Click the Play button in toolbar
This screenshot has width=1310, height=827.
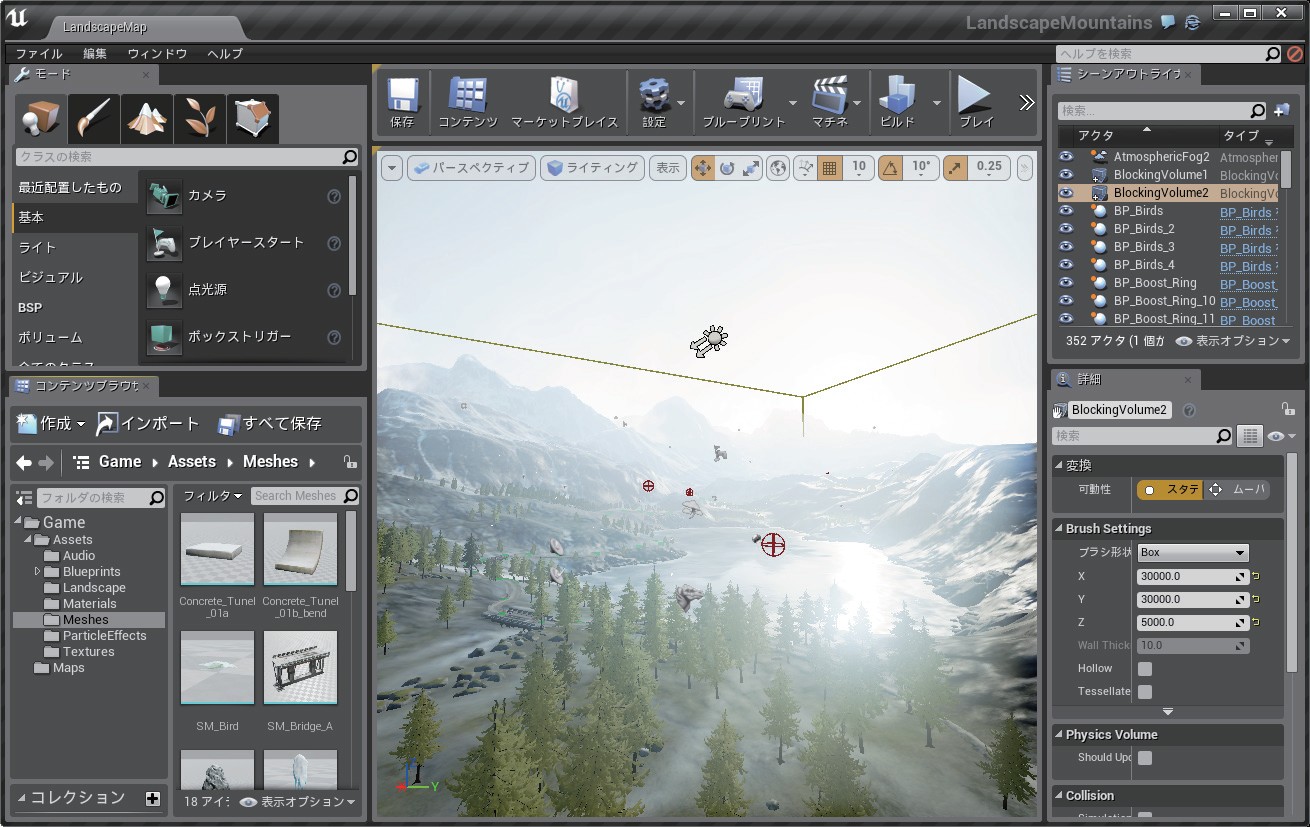pyautogui.click(x=975, y=103)
